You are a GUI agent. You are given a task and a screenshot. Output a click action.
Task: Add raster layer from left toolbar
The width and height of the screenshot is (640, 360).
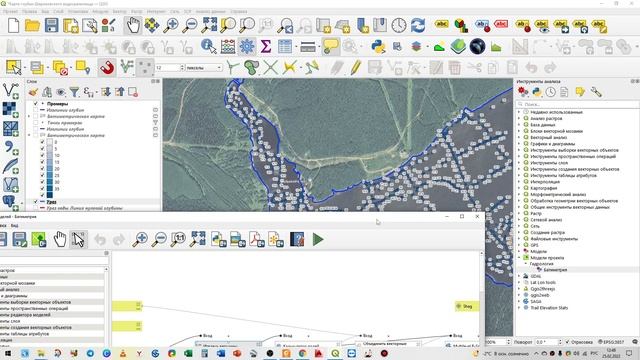10,110
